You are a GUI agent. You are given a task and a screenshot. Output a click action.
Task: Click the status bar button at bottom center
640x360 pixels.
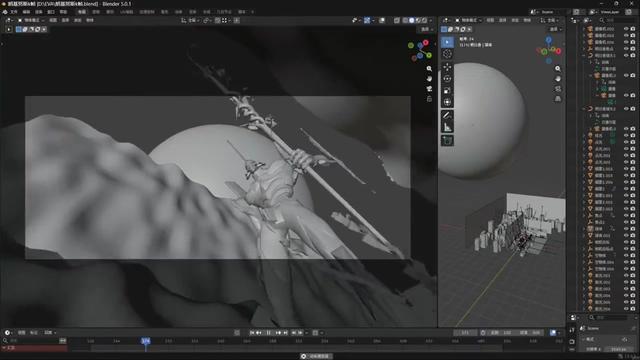tap(316, 356)
